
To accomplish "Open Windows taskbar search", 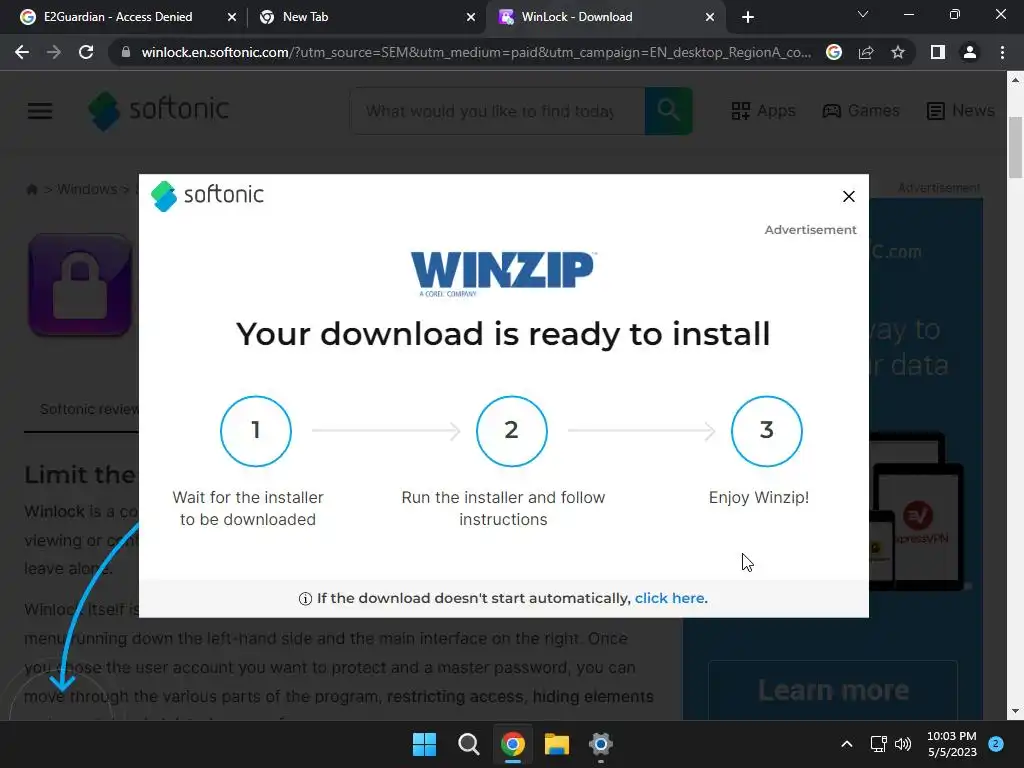I will [468, 744].
